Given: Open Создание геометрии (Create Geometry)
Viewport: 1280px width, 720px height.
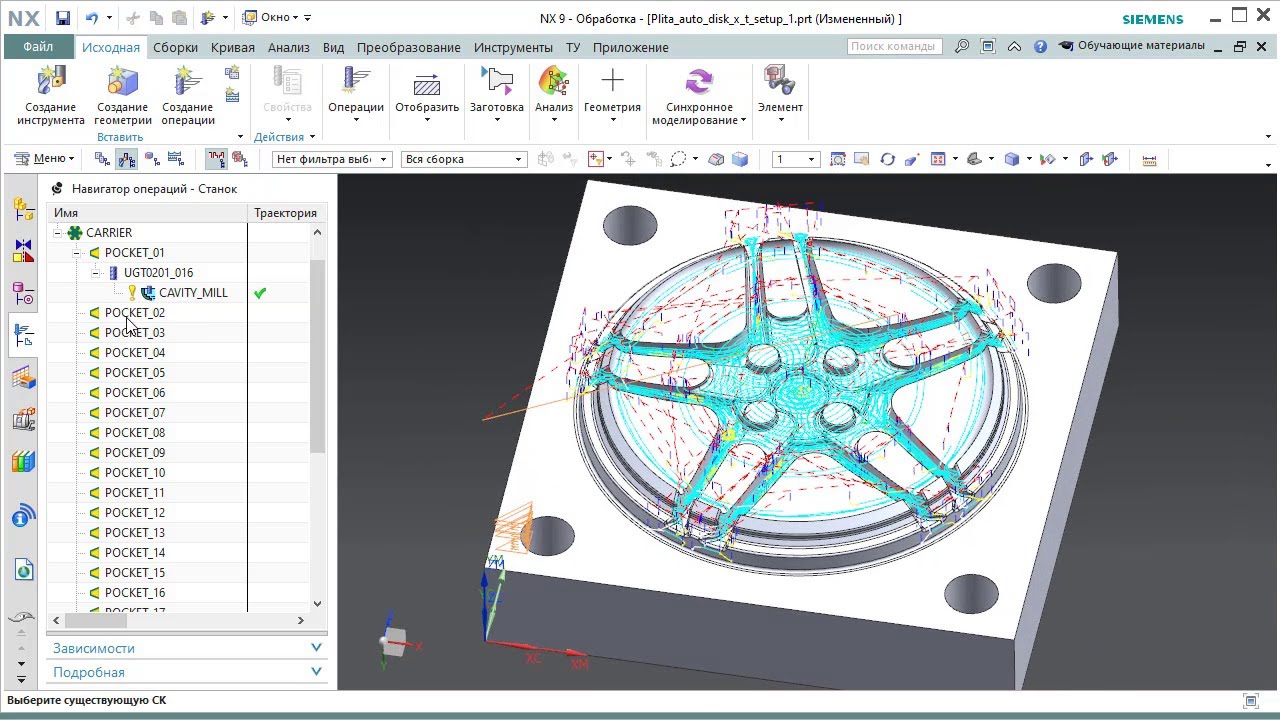Looking at the screenshot, I should pyautogui.click(x=123, y=96).
